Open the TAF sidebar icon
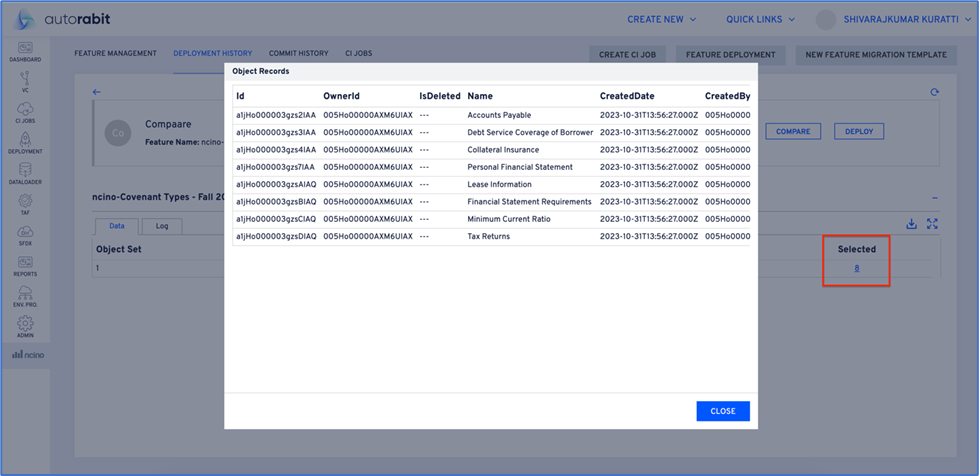The image size is (979, 476). (25, 204)
